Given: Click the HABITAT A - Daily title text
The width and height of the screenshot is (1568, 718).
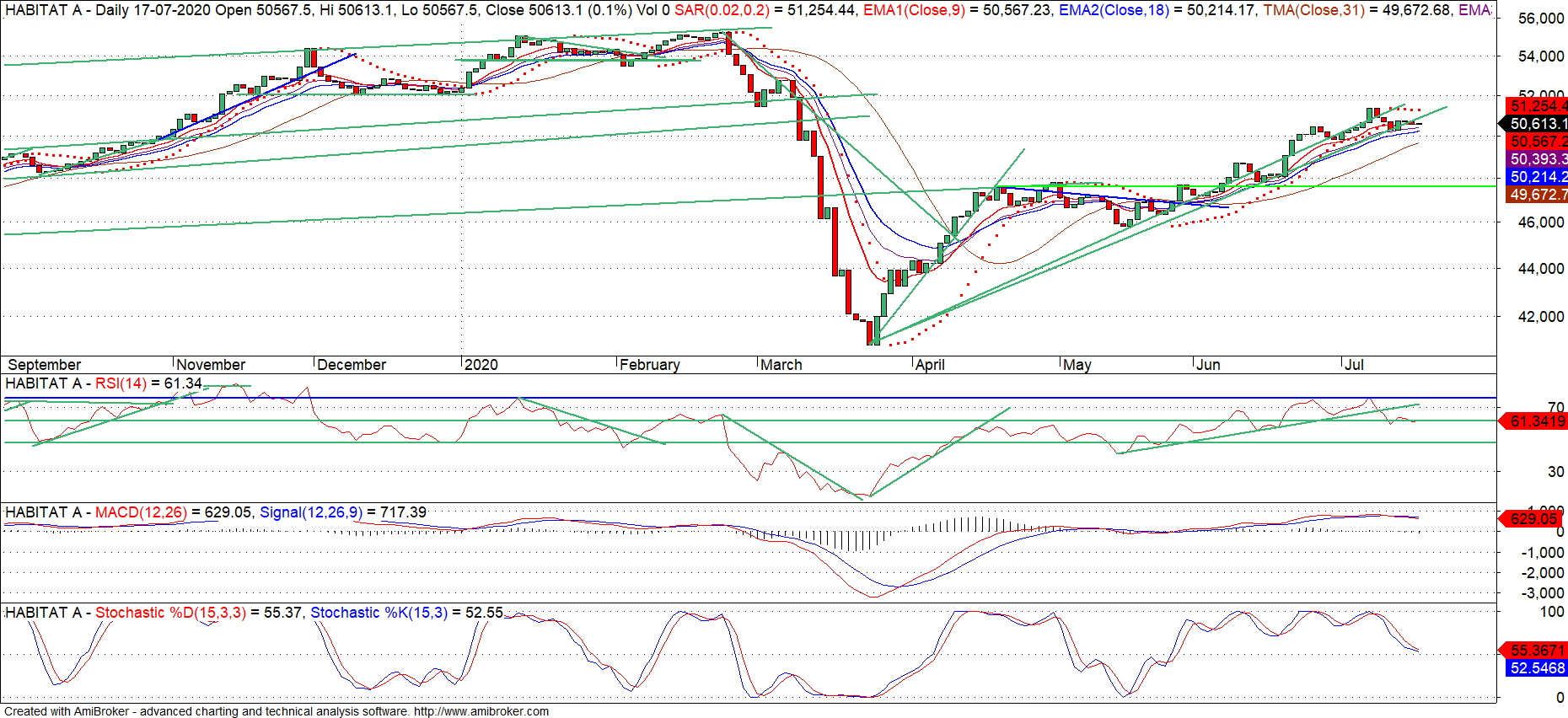Looking at the screenshot, I should [x=67, y=10].
